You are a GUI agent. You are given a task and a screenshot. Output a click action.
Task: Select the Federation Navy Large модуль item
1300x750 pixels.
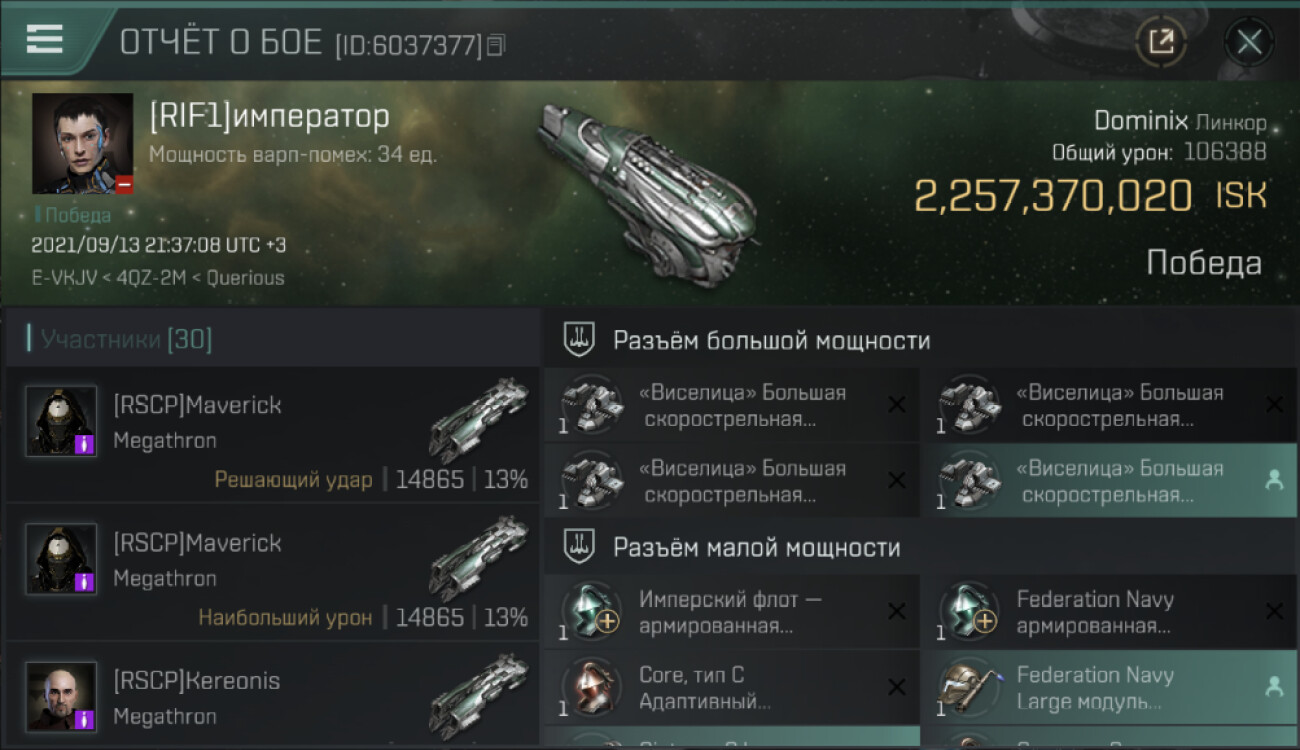pos(1109,688)
